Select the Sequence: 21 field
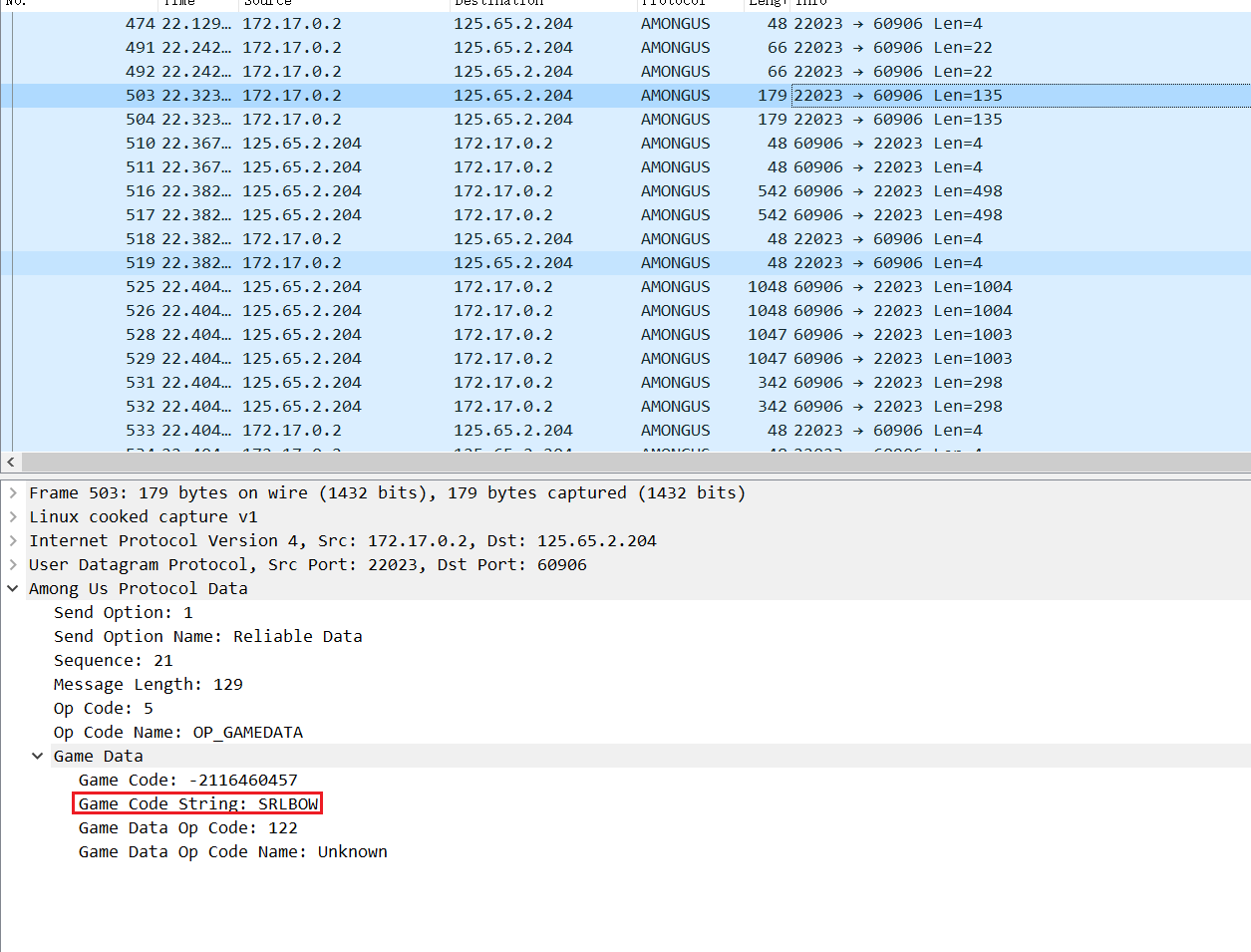Viewport: 1251px width, 952px height. [x=114, y=660]
